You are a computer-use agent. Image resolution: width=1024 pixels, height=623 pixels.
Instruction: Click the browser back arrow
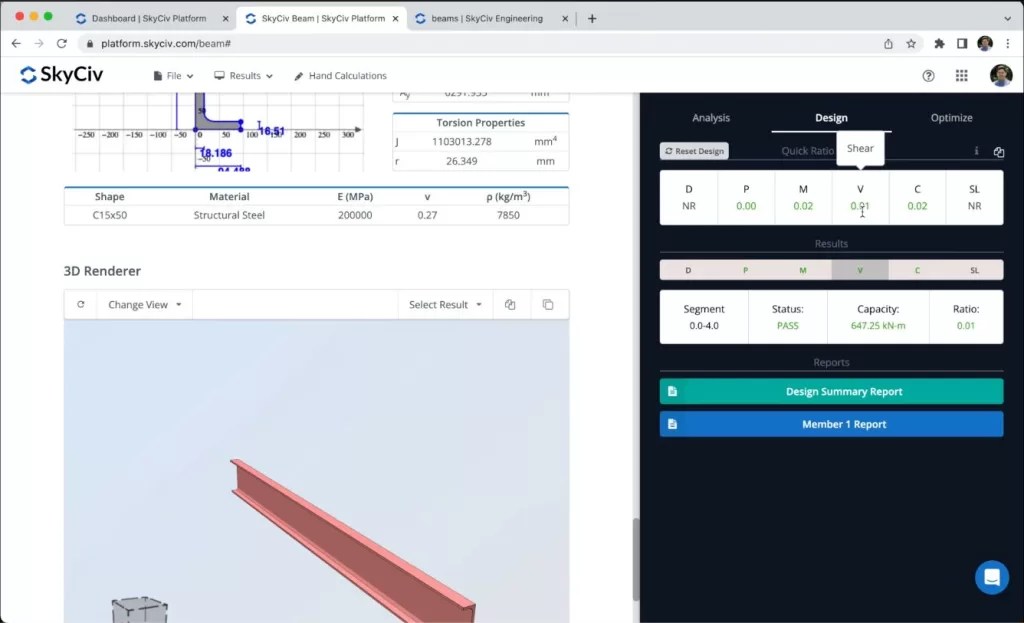point(16,43)
